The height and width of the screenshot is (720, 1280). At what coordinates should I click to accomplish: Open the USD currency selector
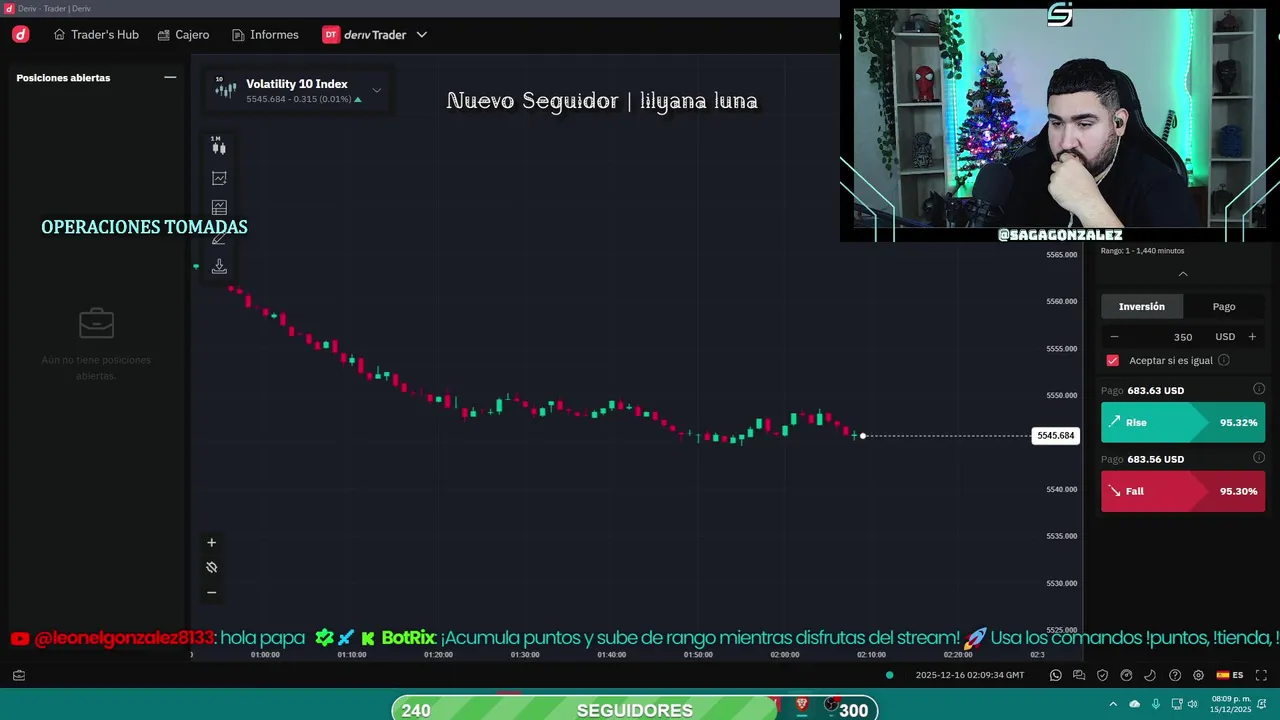click(x=1225, y=337)
